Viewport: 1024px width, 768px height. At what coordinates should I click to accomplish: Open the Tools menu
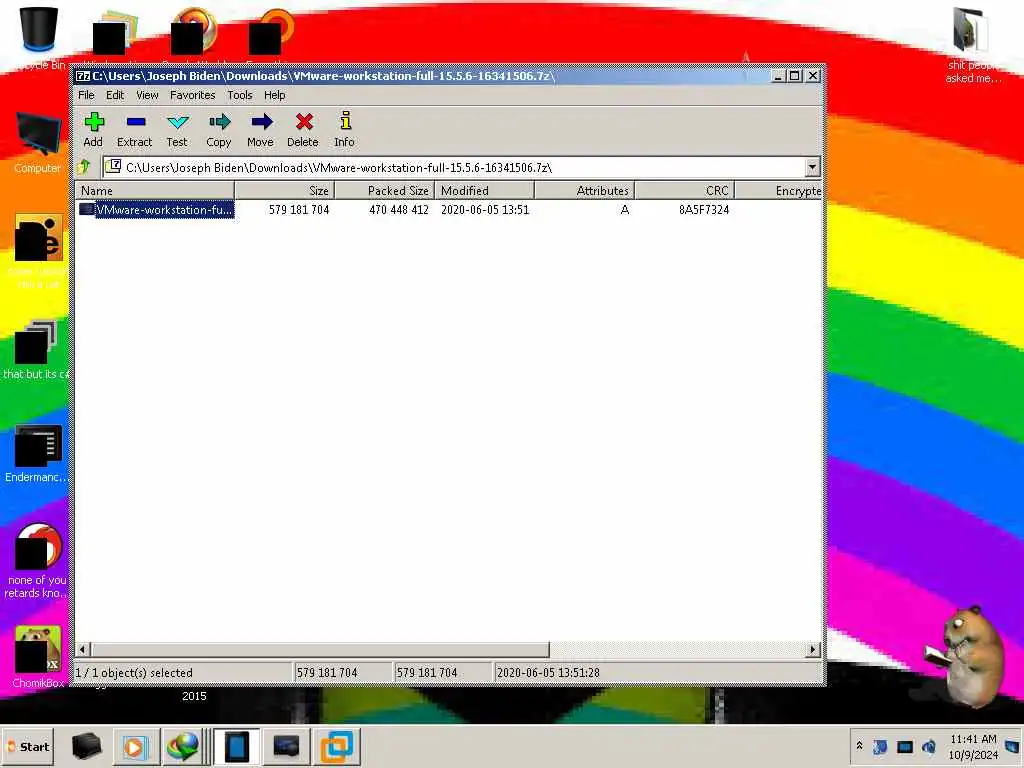click(240, 95)
